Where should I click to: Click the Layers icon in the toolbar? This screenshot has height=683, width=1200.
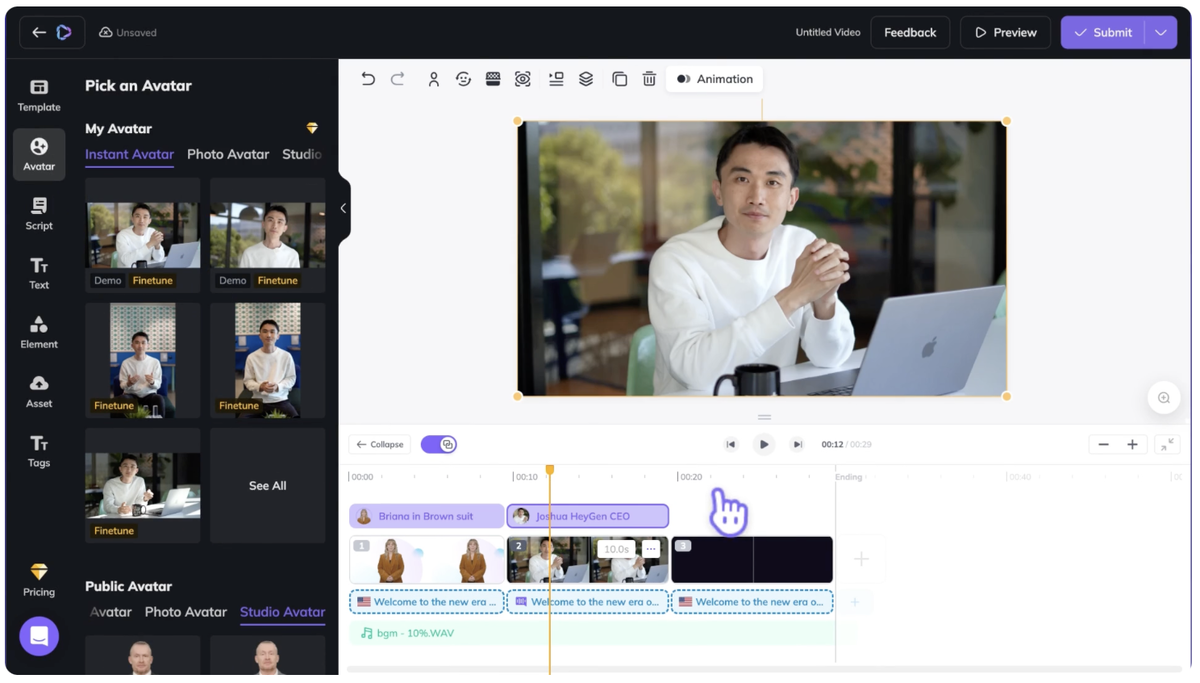(x=585, y=78)
